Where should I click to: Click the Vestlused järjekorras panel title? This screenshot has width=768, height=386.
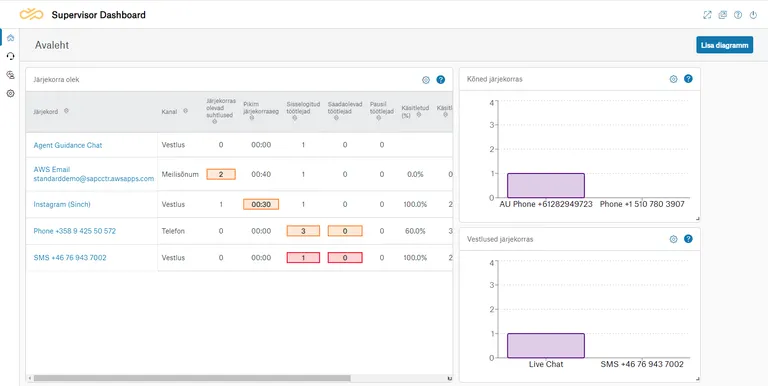coord(500,239)
